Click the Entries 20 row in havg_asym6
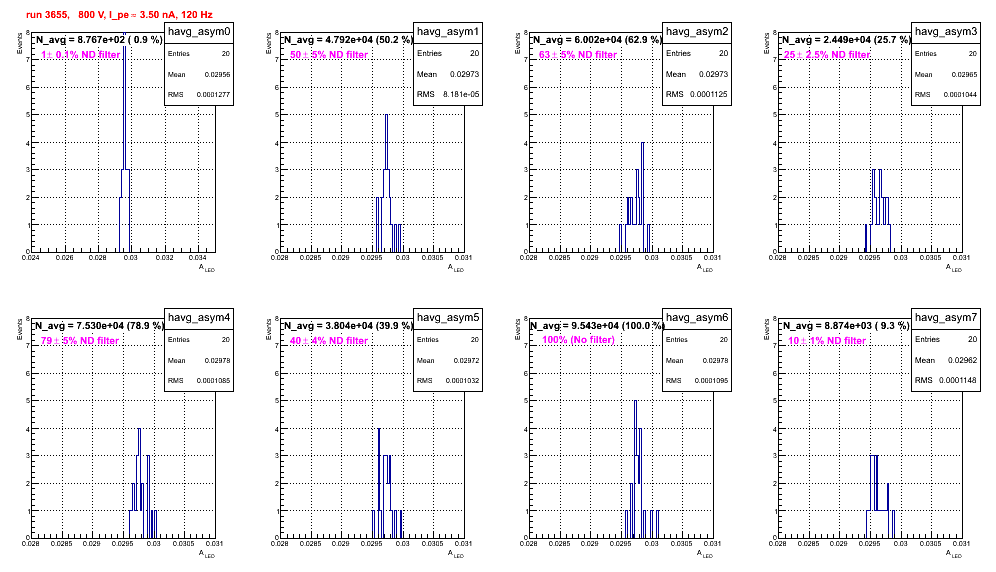The width and height of the screenshot is (996, 572). coord(697,339)
